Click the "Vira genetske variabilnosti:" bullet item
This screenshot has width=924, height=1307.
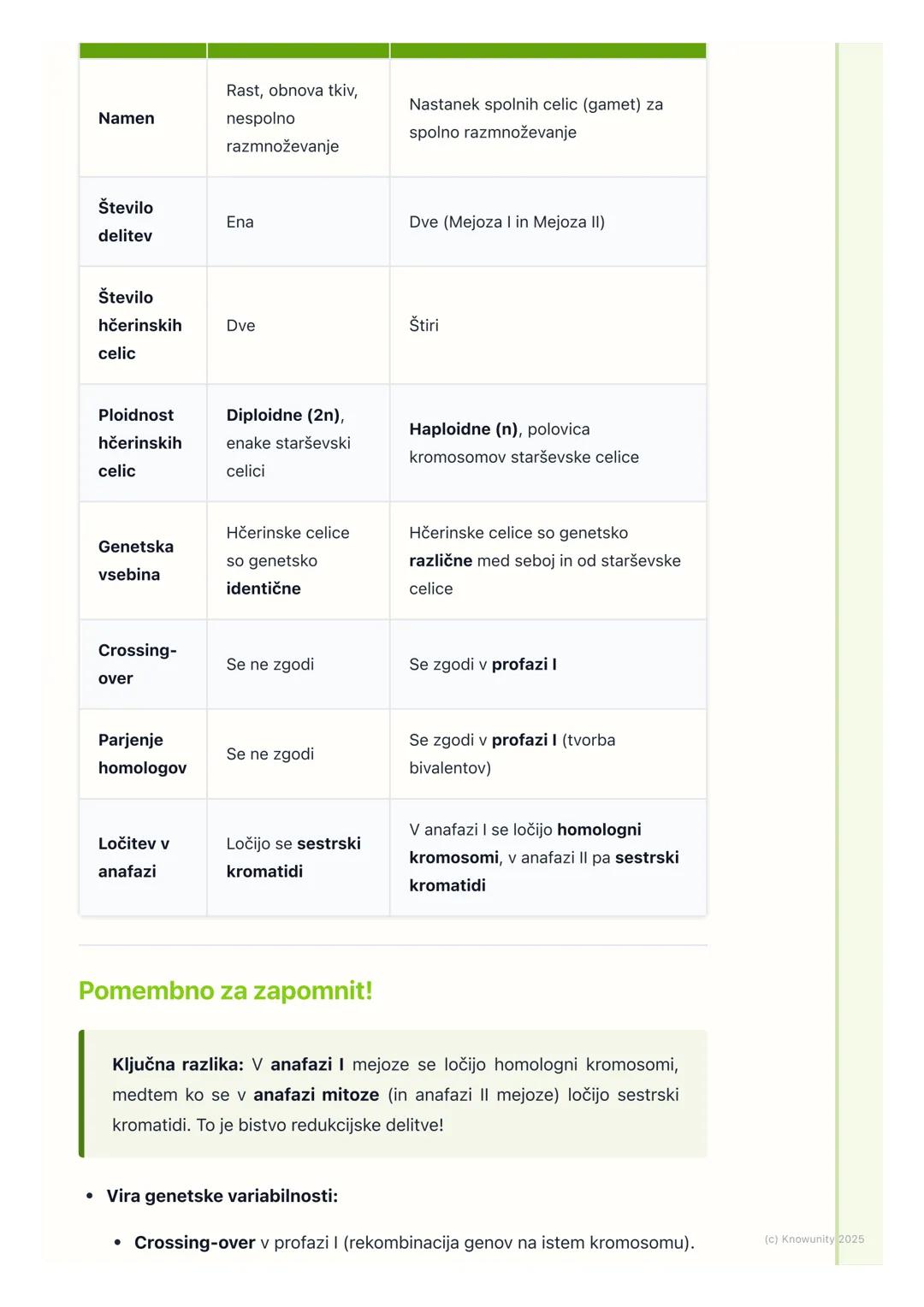(x=222, y=1196)
